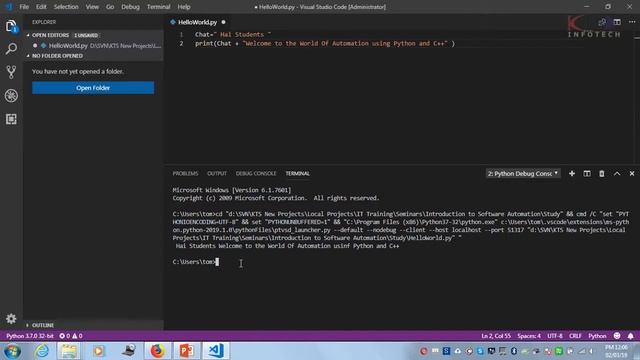Change the UTF-8 encoding in status bar

(x=555, y=336)
